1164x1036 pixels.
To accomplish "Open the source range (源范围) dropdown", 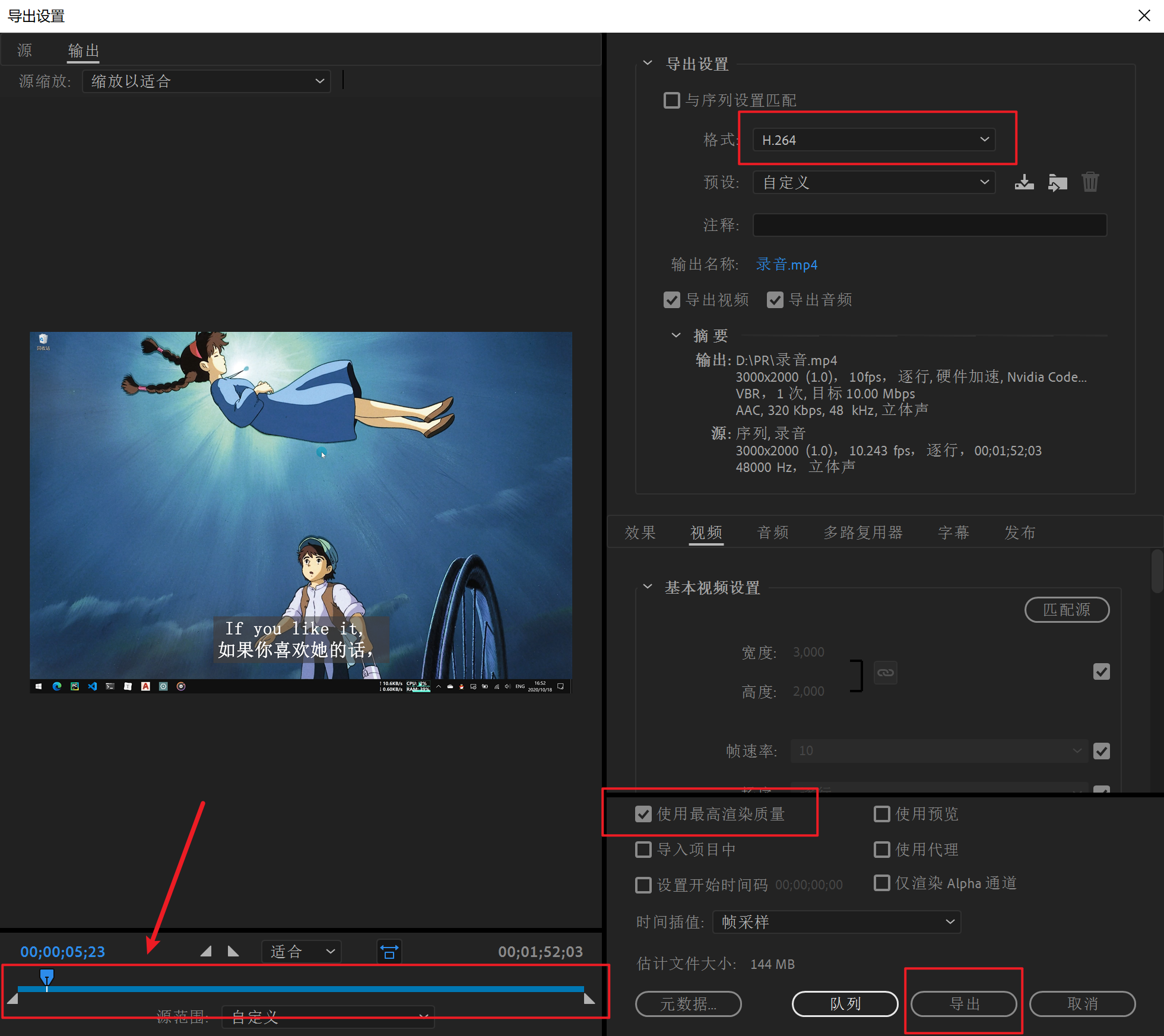I will tap(328, 1016).
